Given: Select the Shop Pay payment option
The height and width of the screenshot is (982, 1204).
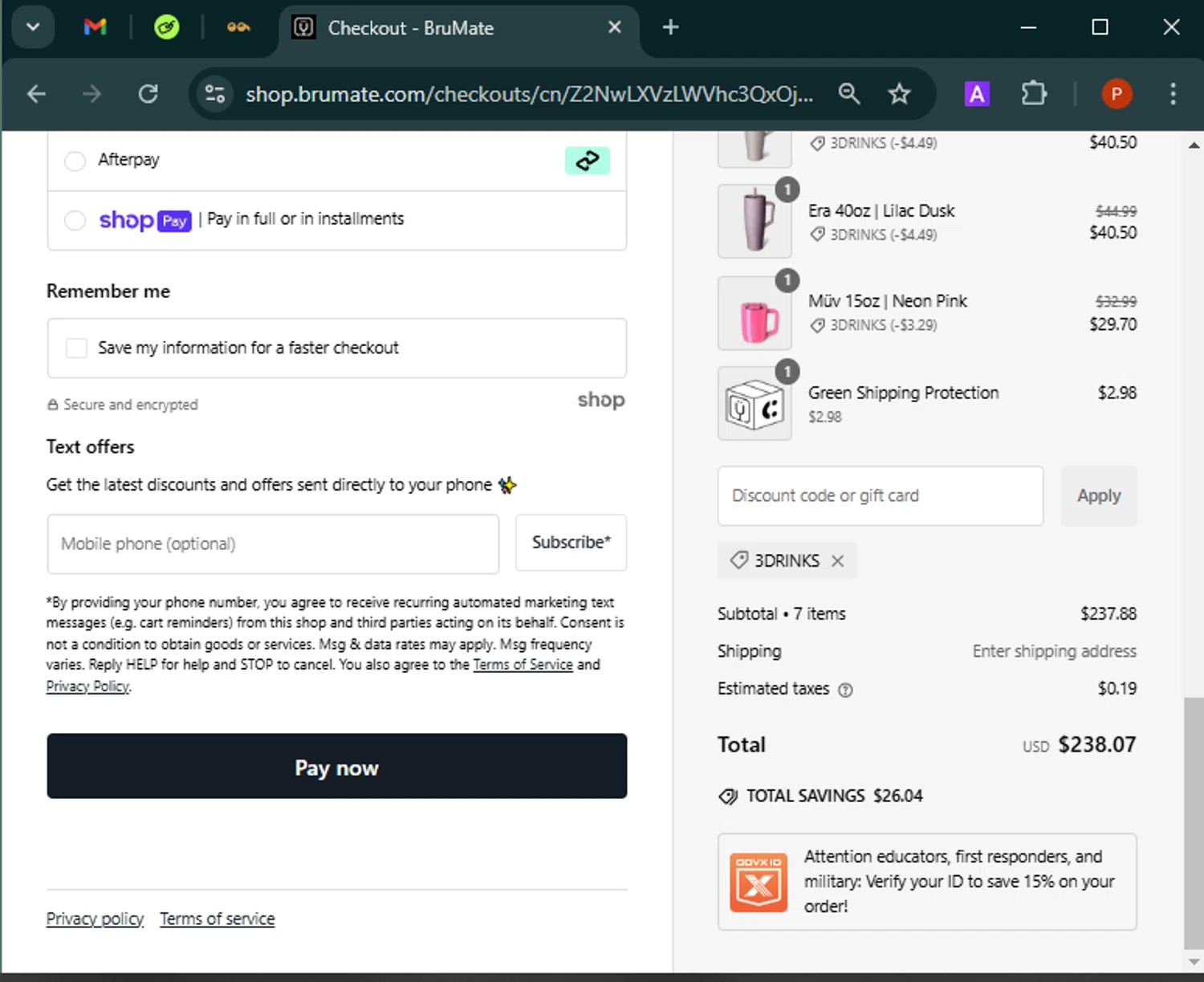Looking at the screenshot, I should (x=75, y=220).
